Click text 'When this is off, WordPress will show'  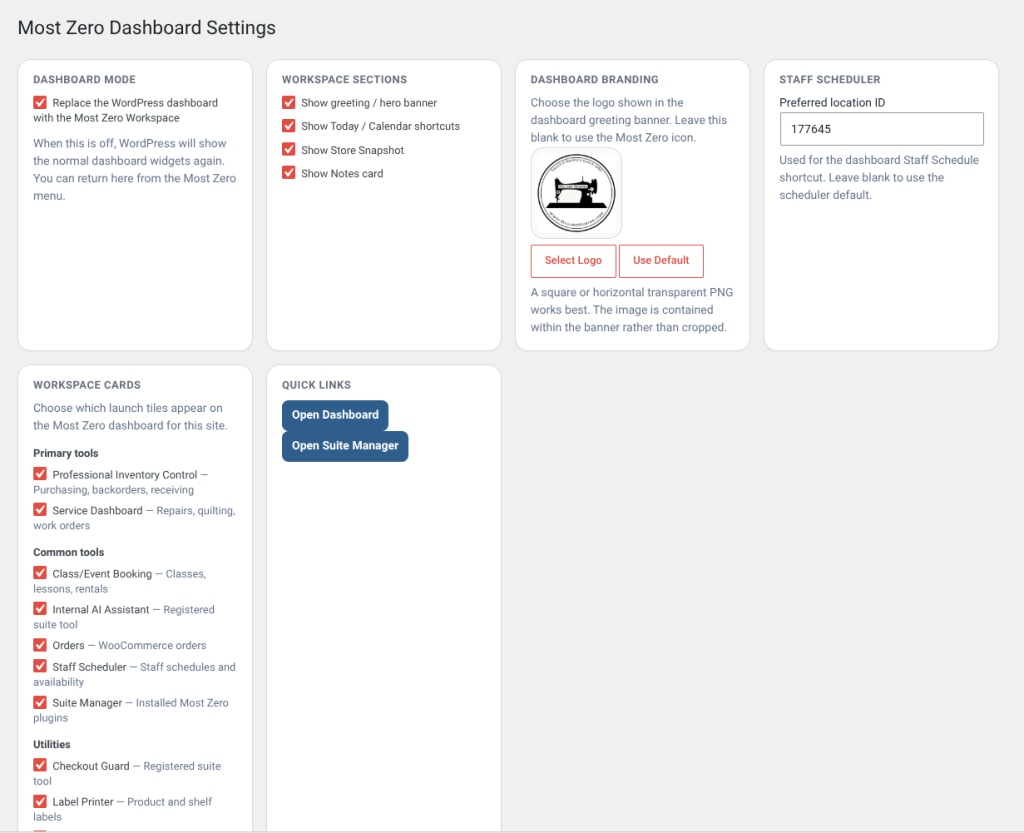[130, 143]
